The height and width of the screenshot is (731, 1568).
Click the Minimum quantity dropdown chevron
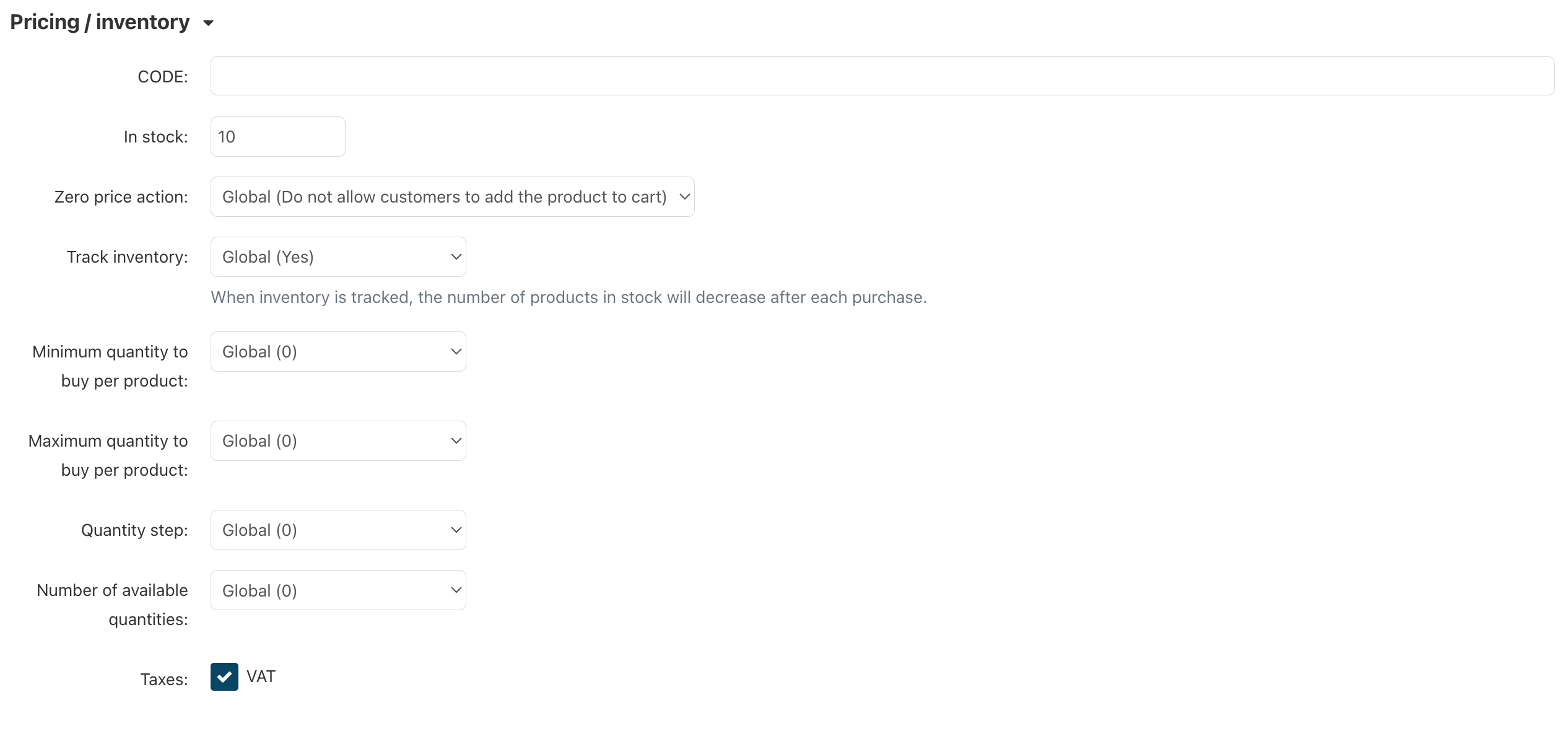click(x=456, y=352)
